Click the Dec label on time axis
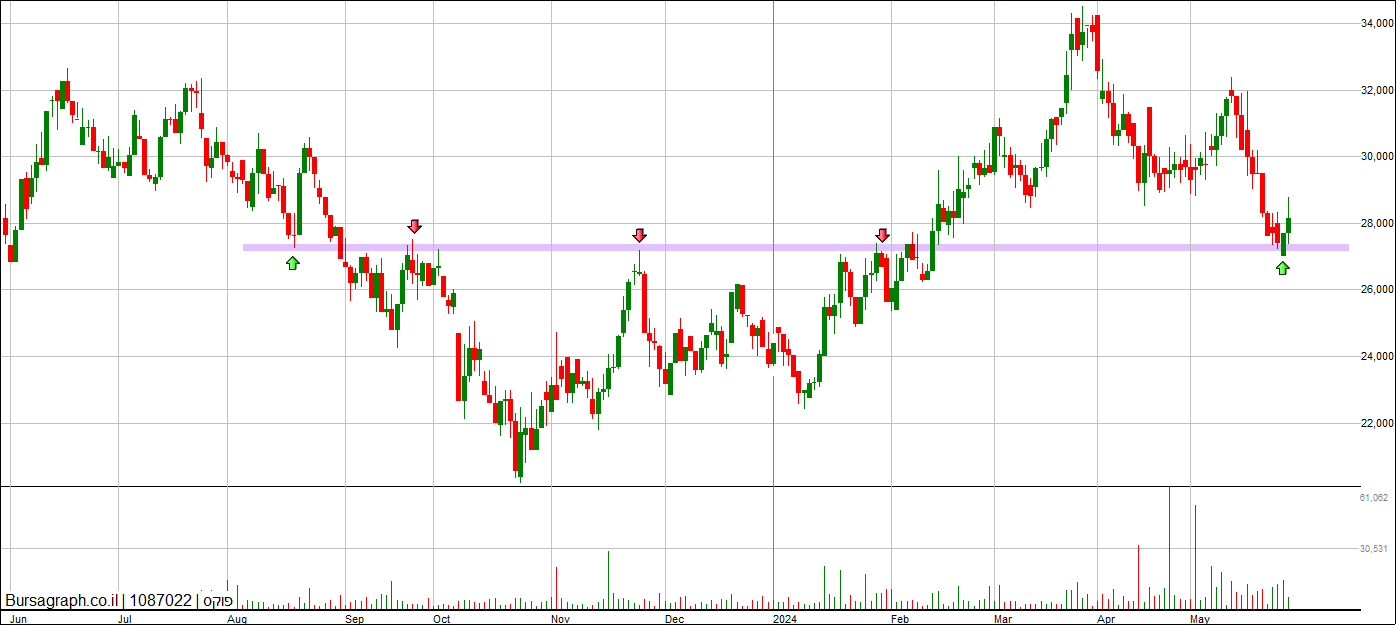 click(x=675, y=619)
